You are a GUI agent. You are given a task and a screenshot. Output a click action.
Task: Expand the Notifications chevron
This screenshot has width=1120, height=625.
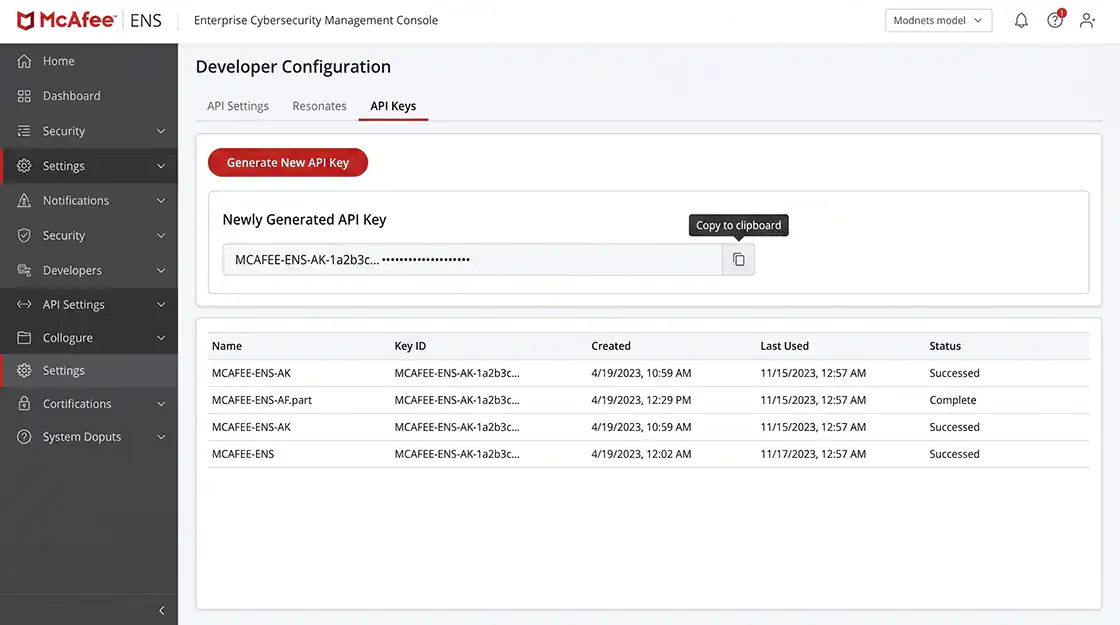pos(161,201)
